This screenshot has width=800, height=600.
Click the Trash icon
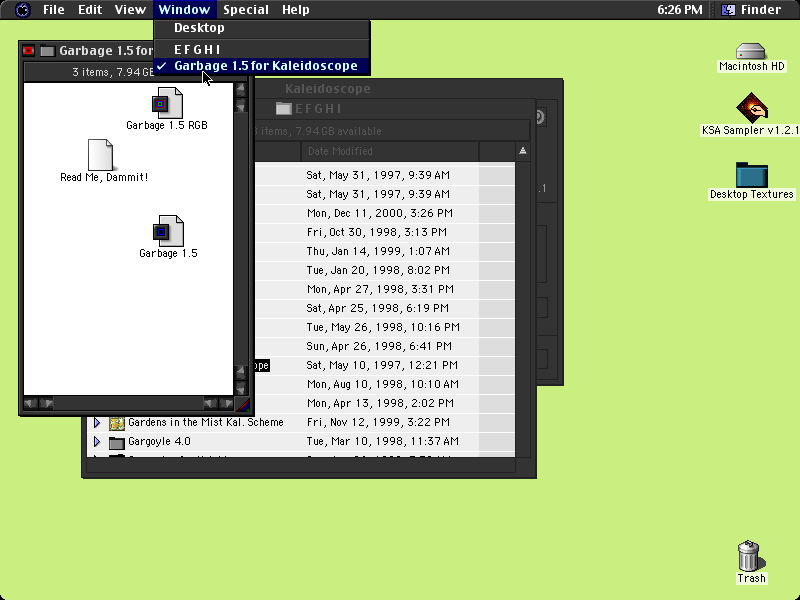click(x=751, y=556)
